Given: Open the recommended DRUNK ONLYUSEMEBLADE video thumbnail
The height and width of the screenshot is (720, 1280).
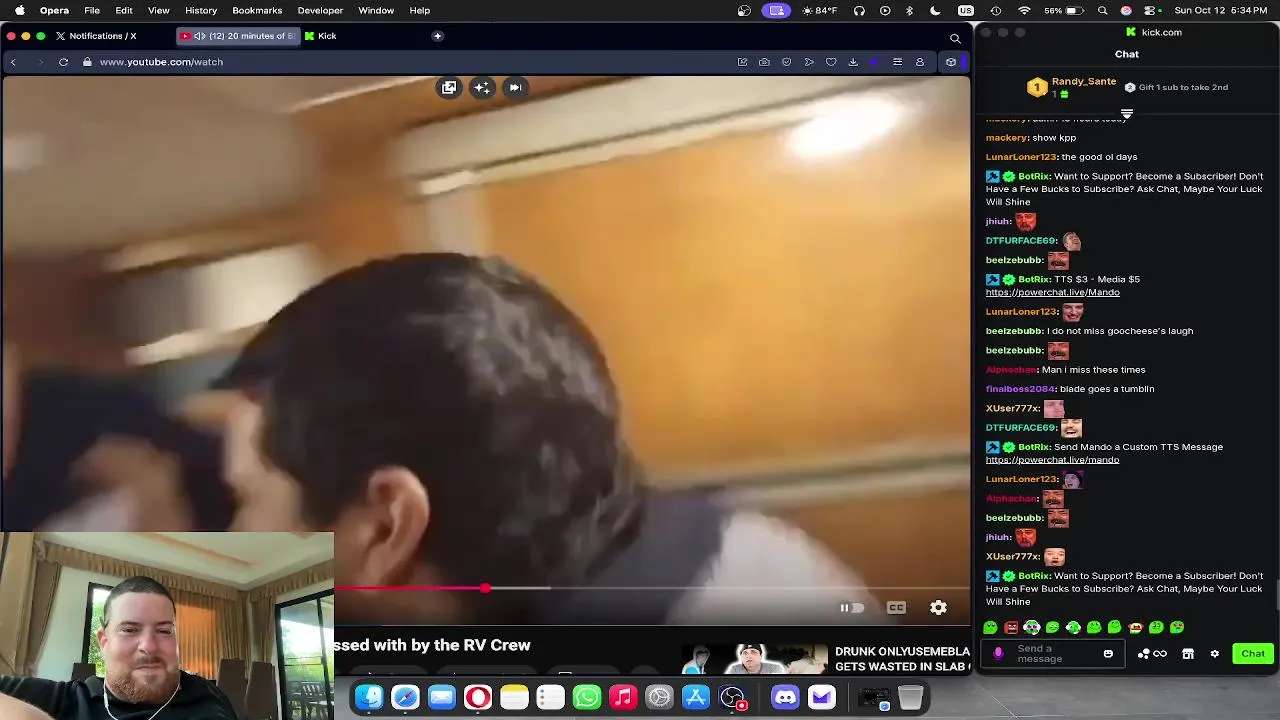Looking at the screenshot, I should [x=755, y=659].
